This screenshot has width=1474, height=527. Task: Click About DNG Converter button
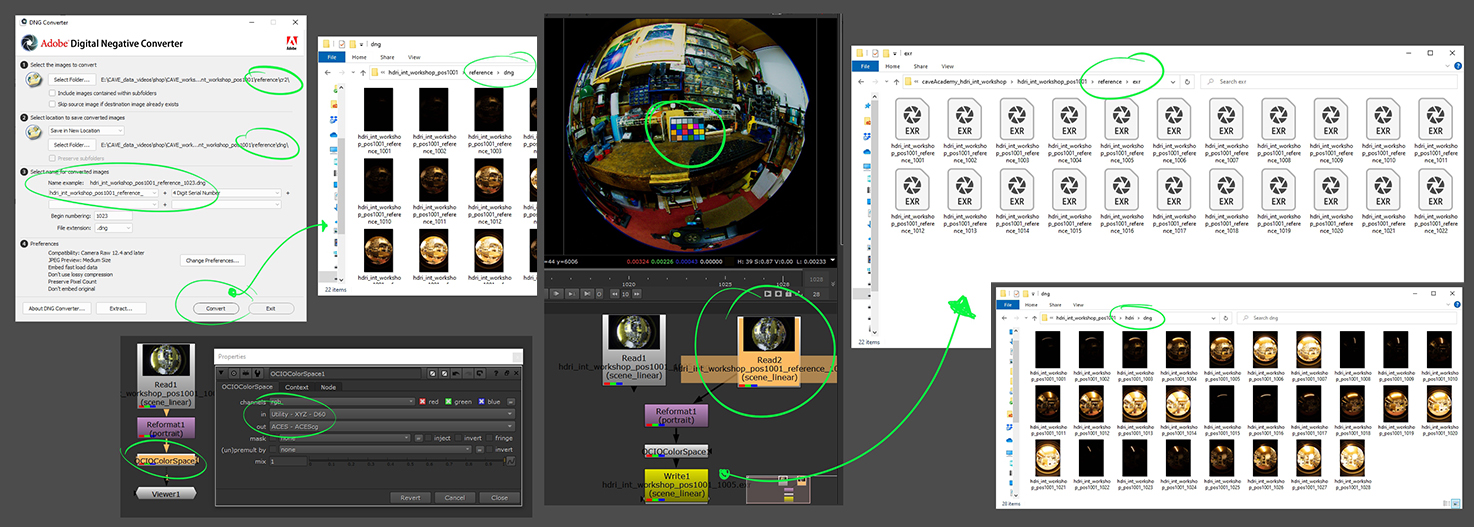(58, 308)
